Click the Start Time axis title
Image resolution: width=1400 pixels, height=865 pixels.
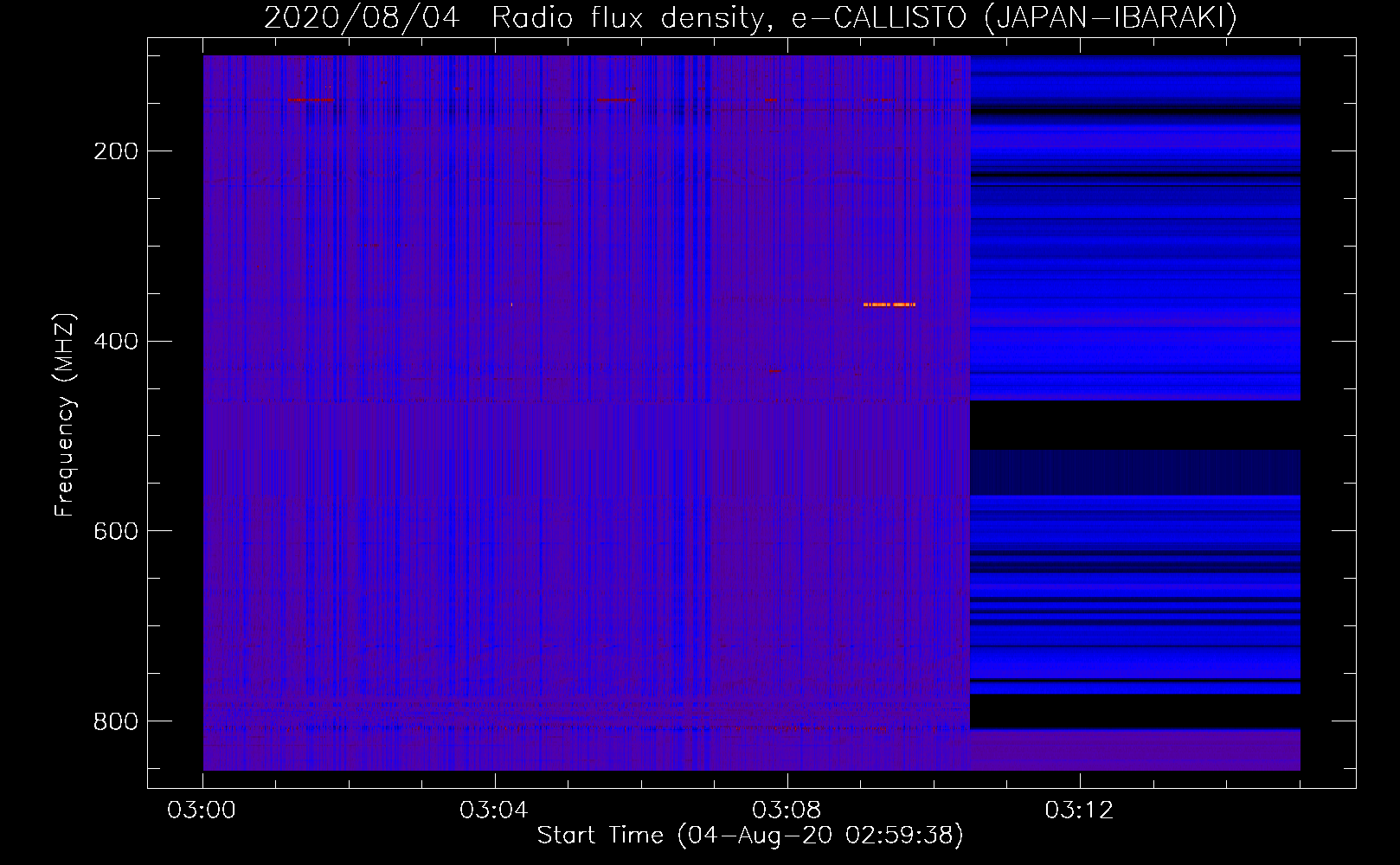tap(750, 836)
